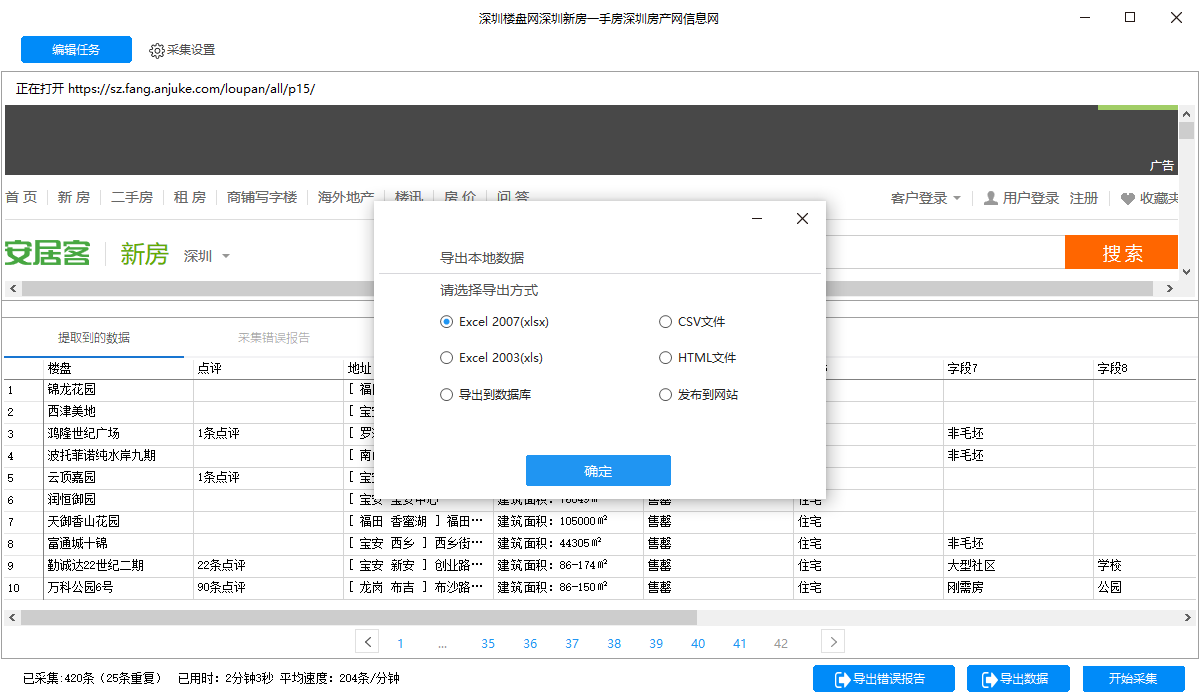Select cell 勤诚达22世纪二期
The height and width of the screenshot is (700, 1200).
118,565
